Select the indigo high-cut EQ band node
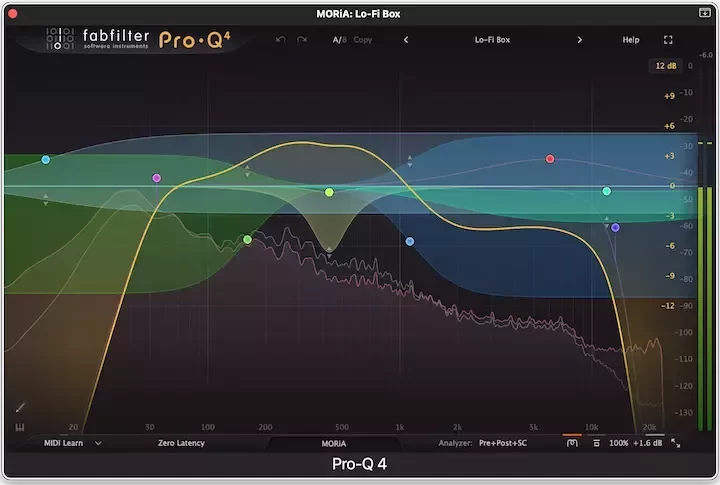This screenshot has width=720, height=485. [x=615, y=227]
